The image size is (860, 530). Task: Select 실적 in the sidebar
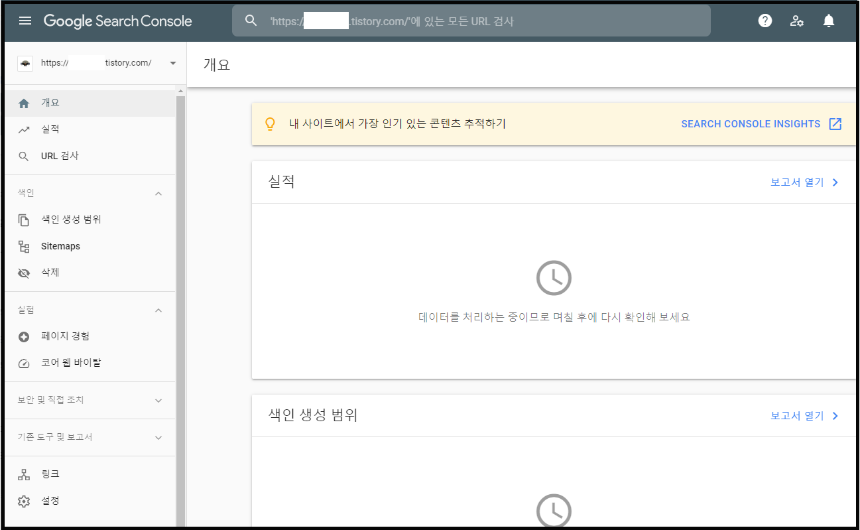click(90, 129)
